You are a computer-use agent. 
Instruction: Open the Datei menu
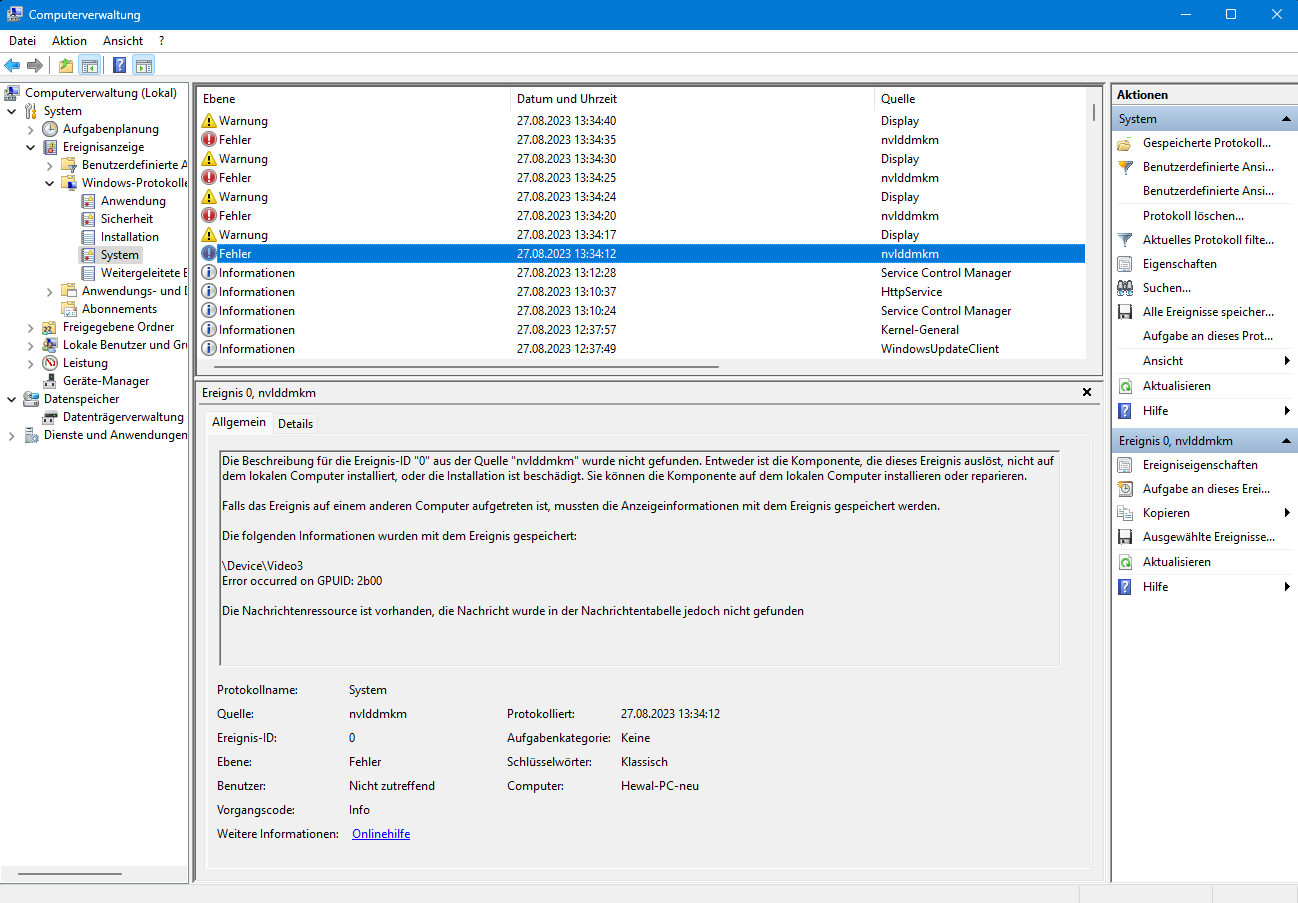tap(22, 41)
